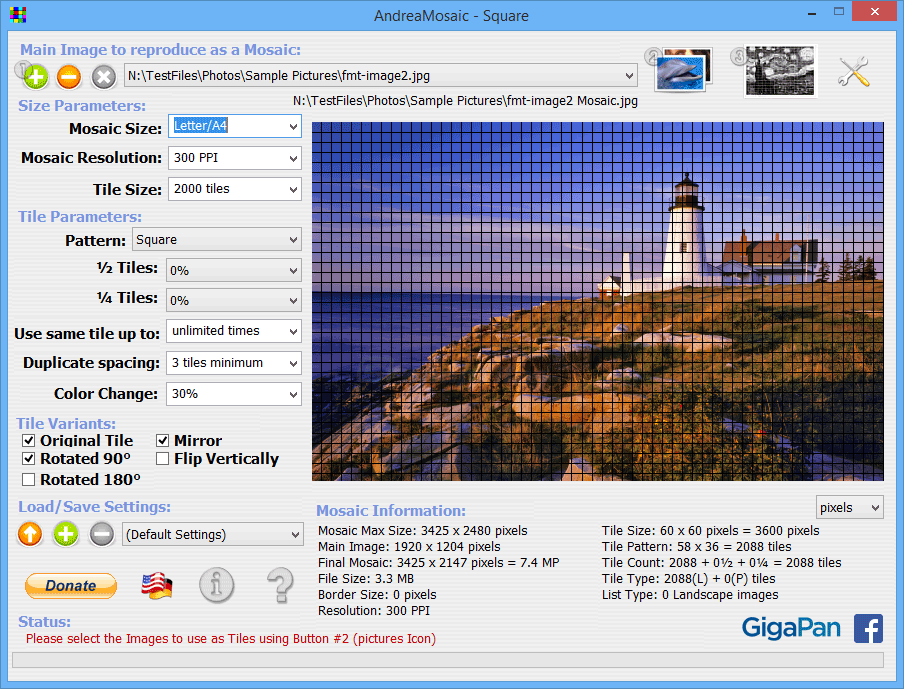Expand the Mosaic Resolution dropdown
This screenshot has width=904, height=689.
click(x=234, y=158)
